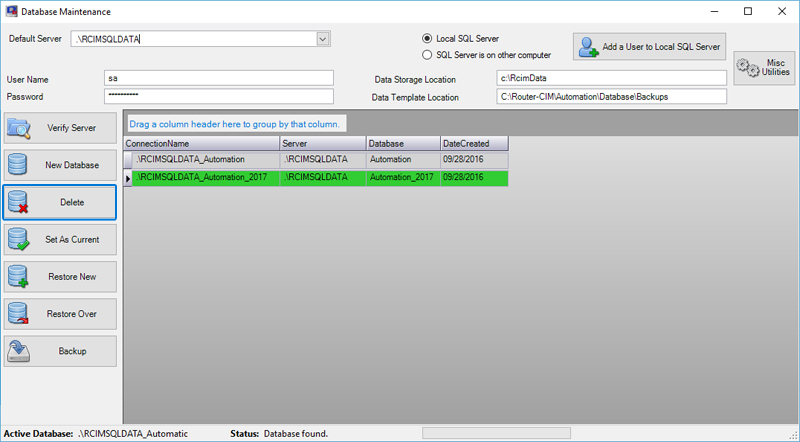
Task: Click into the Password field
Action: tap(218, 96)
